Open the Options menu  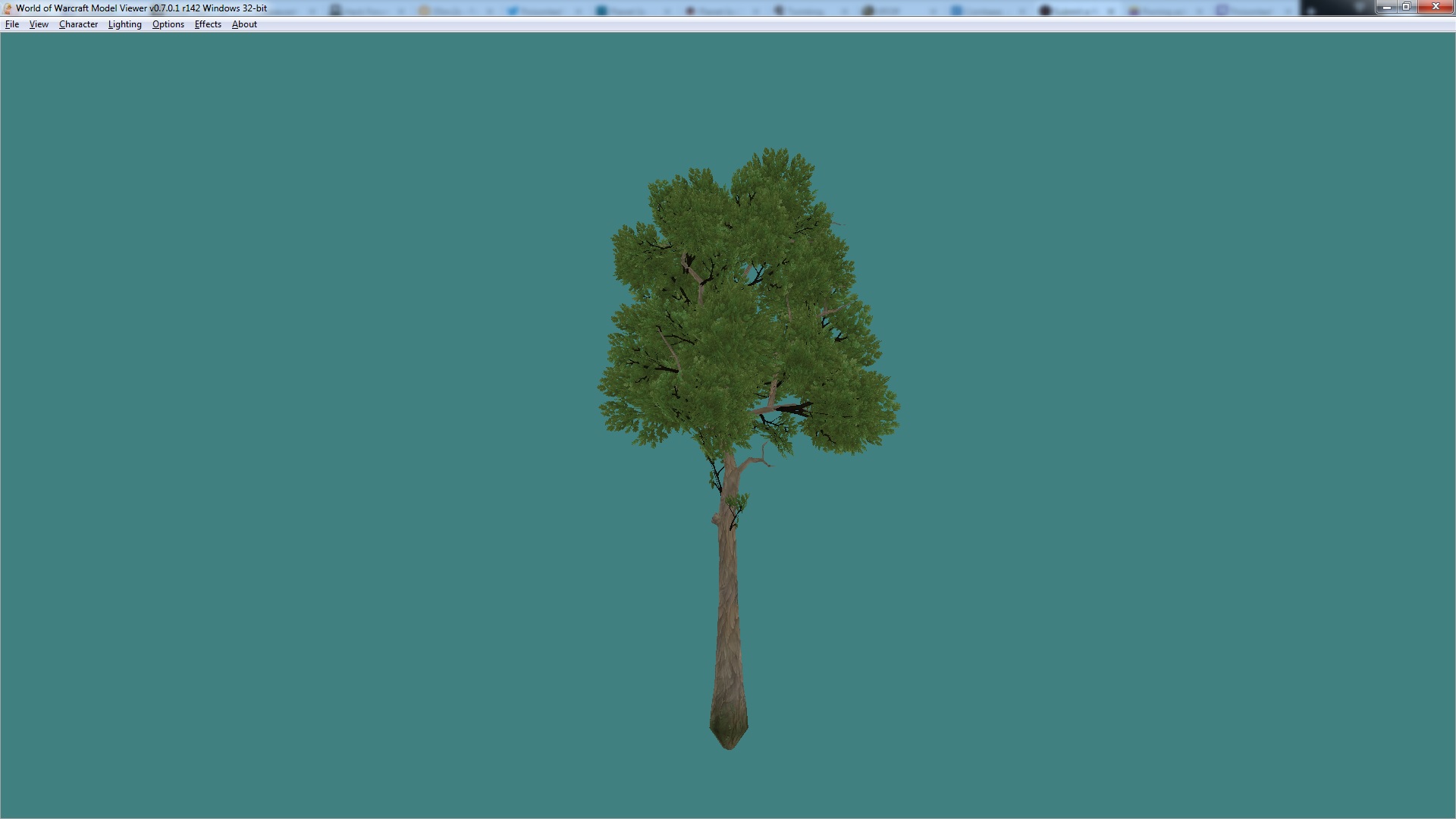coord(168,24)
